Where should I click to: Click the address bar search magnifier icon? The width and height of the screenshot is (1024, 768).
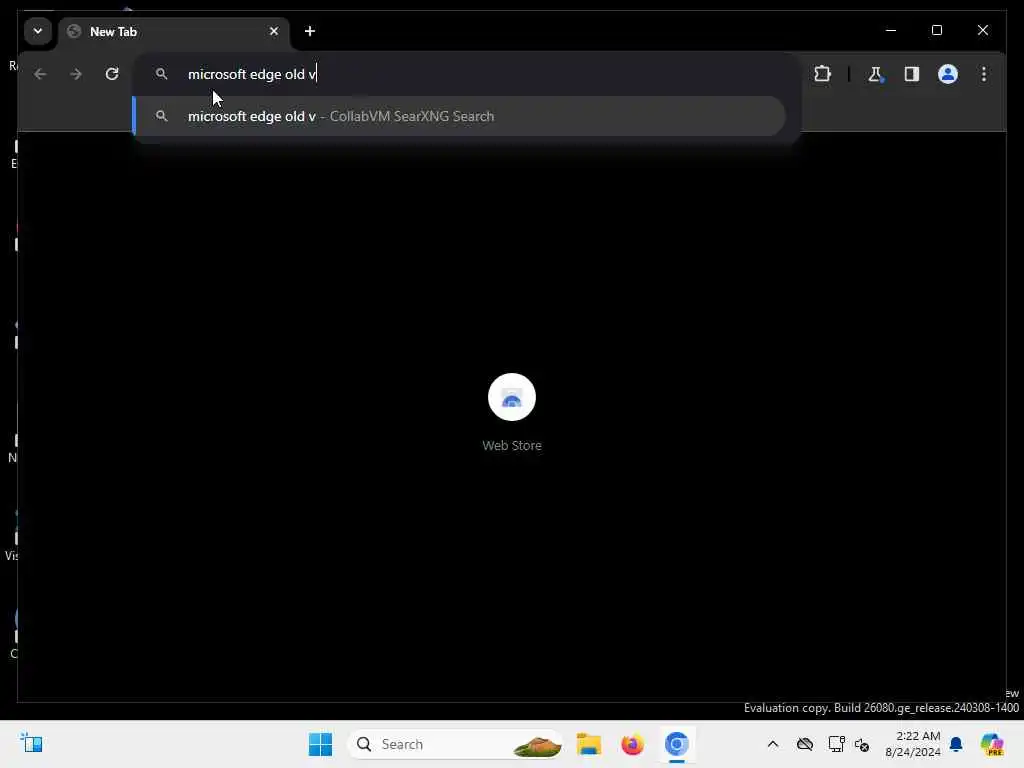161,74
